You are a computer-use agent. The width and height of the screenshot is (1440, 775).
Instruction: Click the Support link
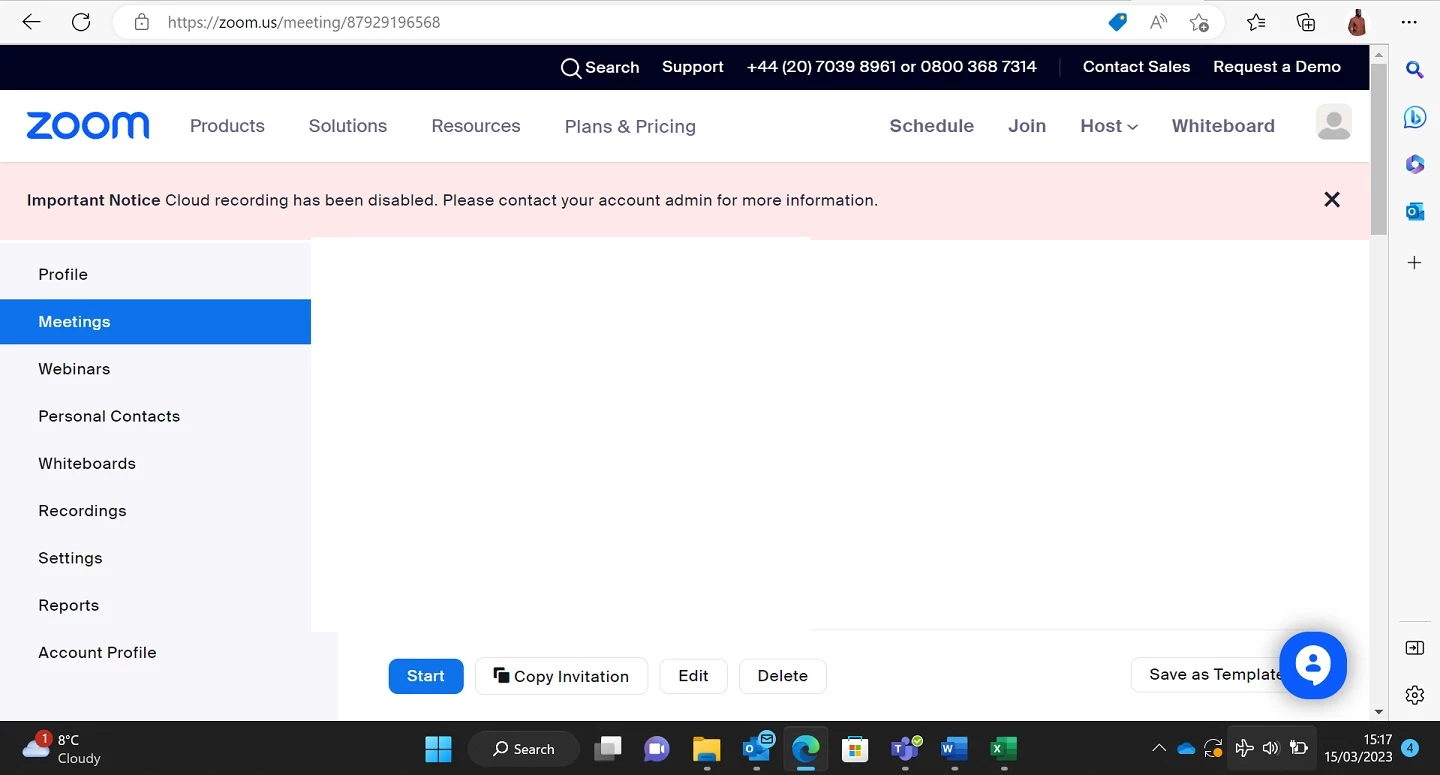tap(693, 67)
